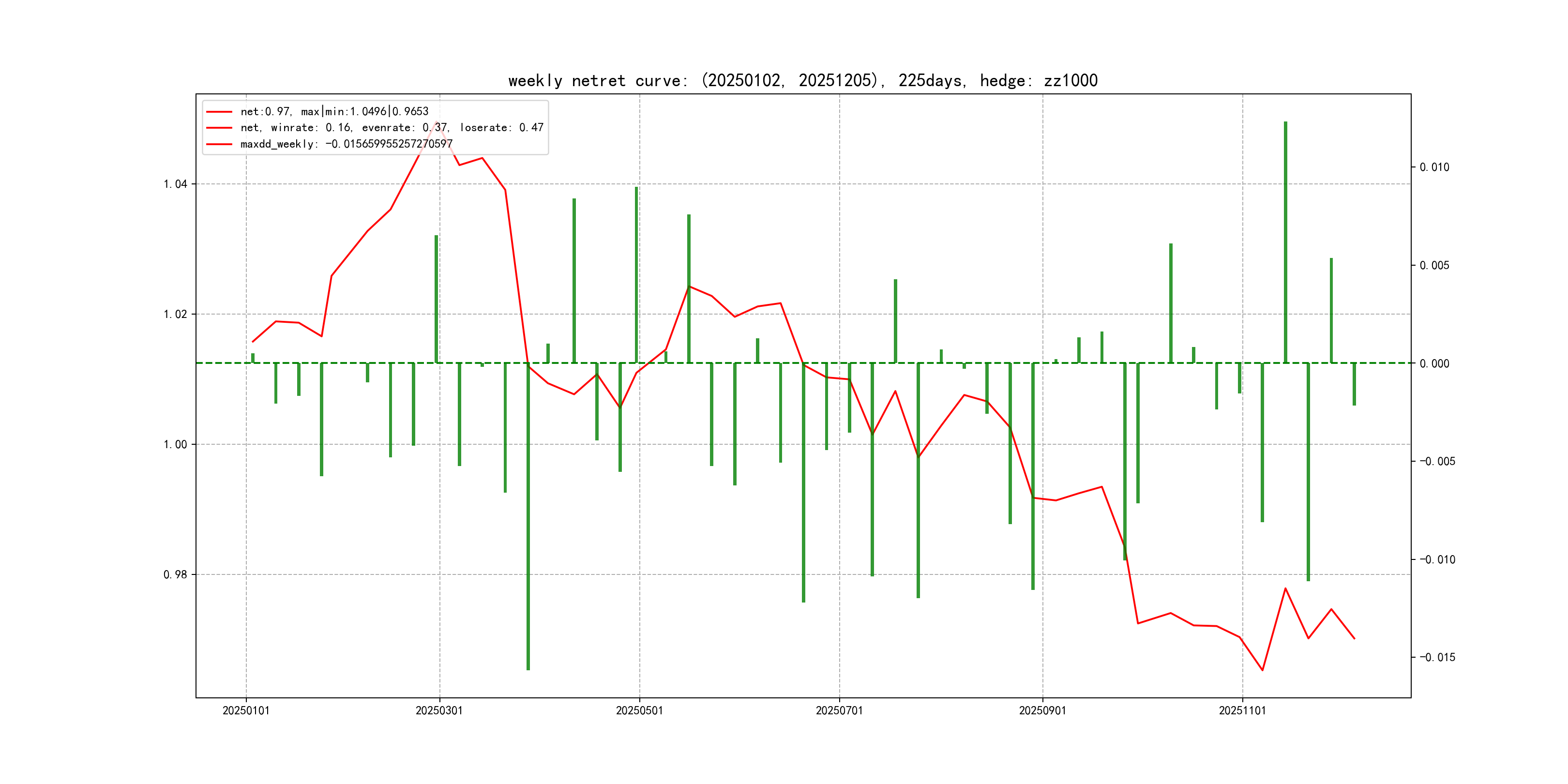Click the x-axis date label 20250301
The width and height of the screenshot is (1568, 784).
point(439,710)
